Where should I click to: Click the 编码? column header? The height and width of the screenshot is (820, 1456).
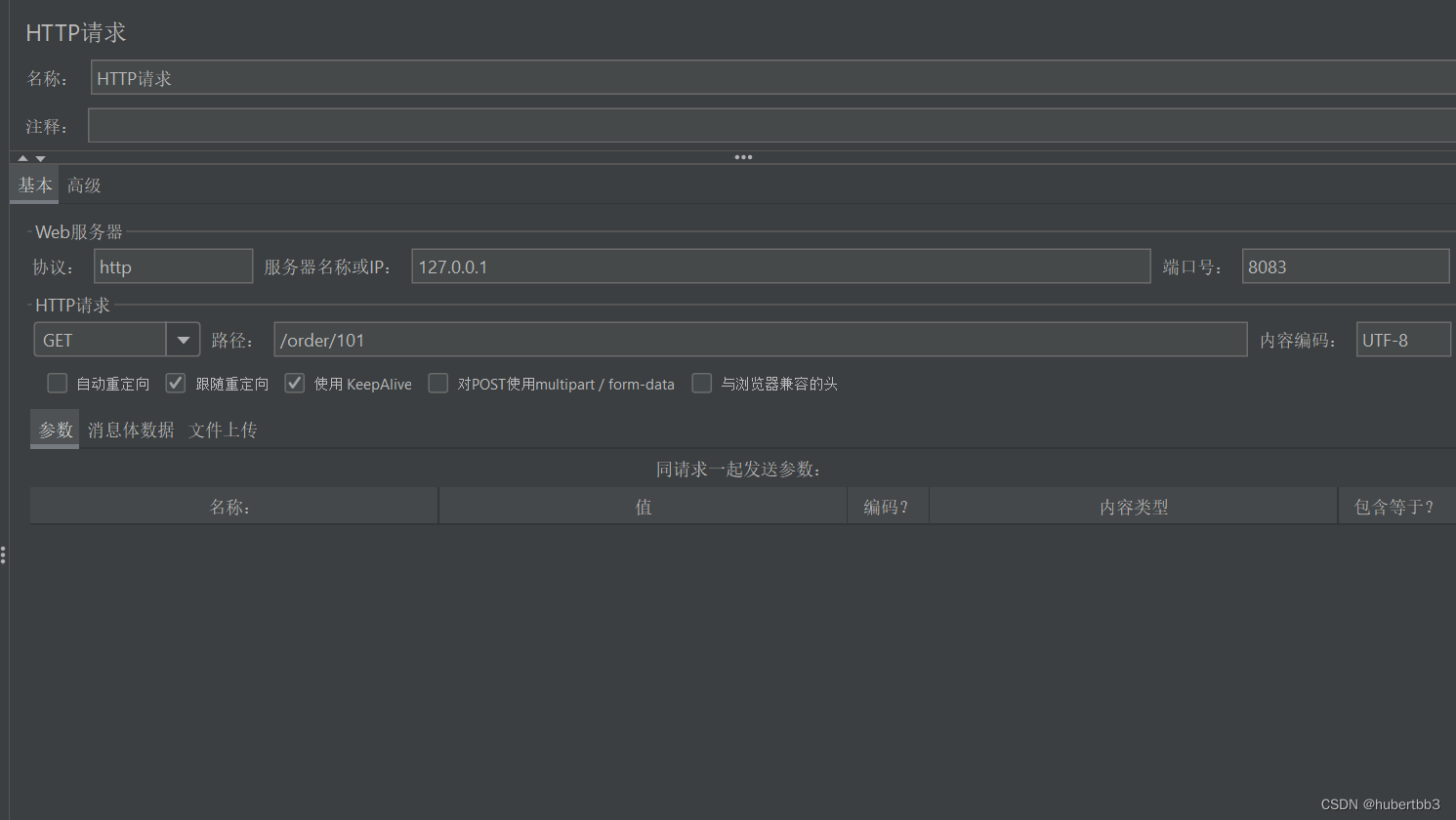pyautogui.click(x=888, y=507)
